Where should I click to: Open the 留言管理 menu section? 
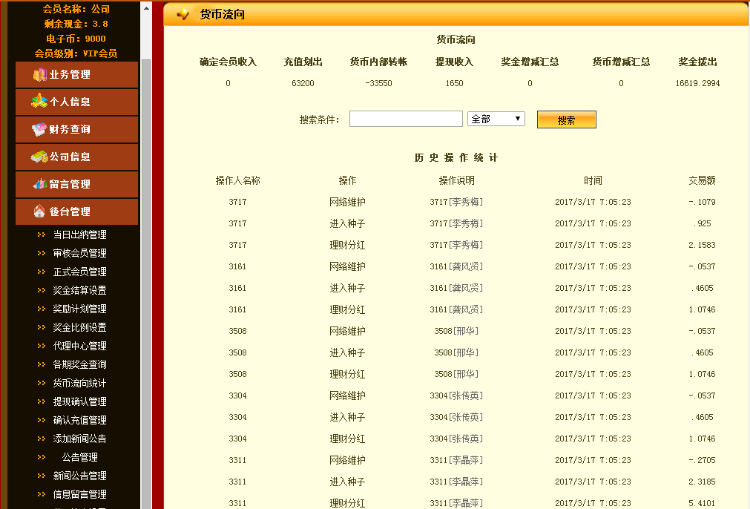[x=77, y=184]
